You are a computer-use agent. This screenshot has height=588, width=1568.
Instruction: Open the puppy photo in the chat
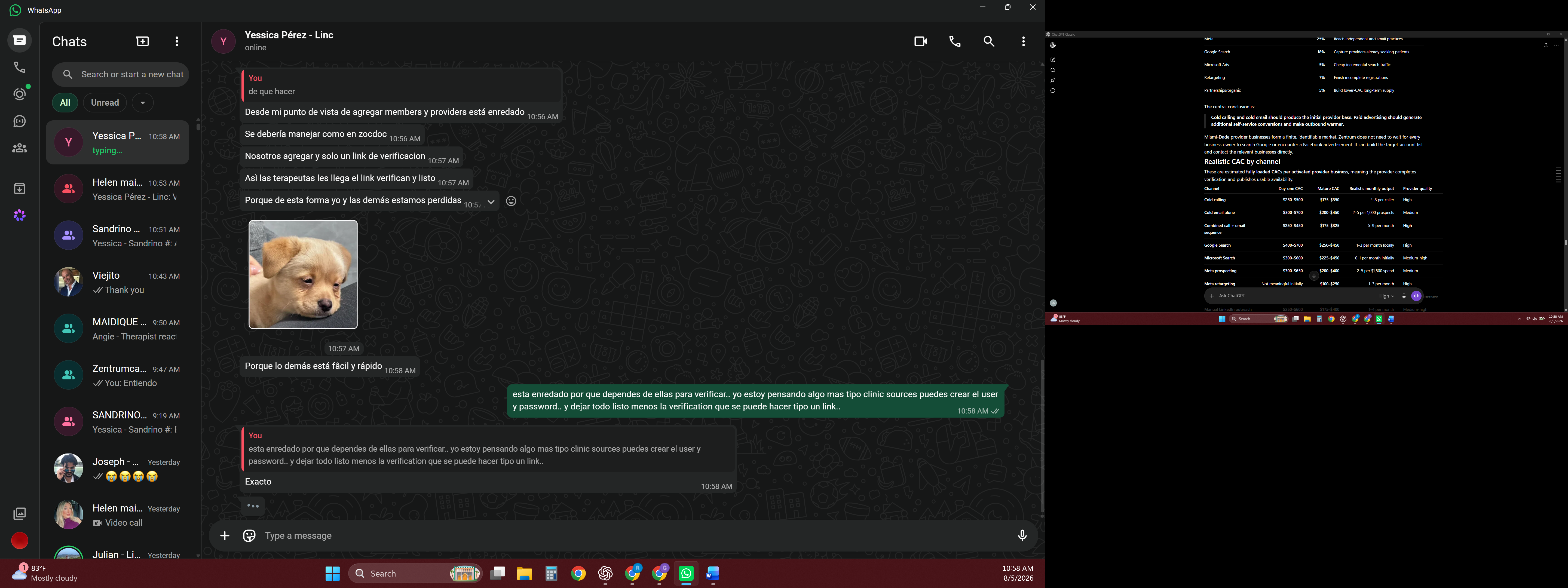pos(303,274)
